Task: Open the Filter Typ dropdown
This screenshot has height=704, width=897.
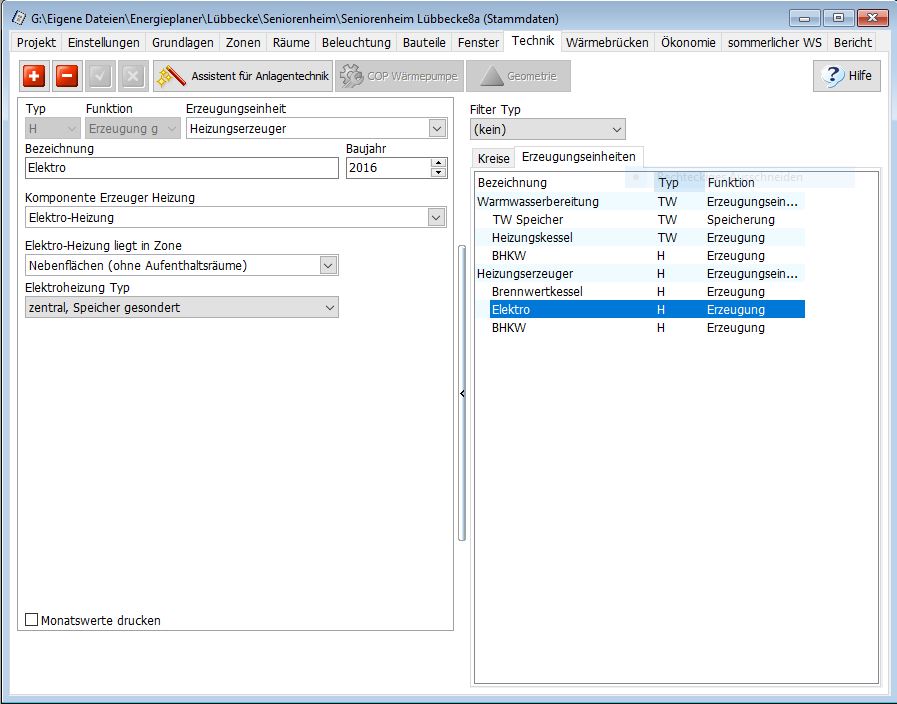Action: coord(547,129)
